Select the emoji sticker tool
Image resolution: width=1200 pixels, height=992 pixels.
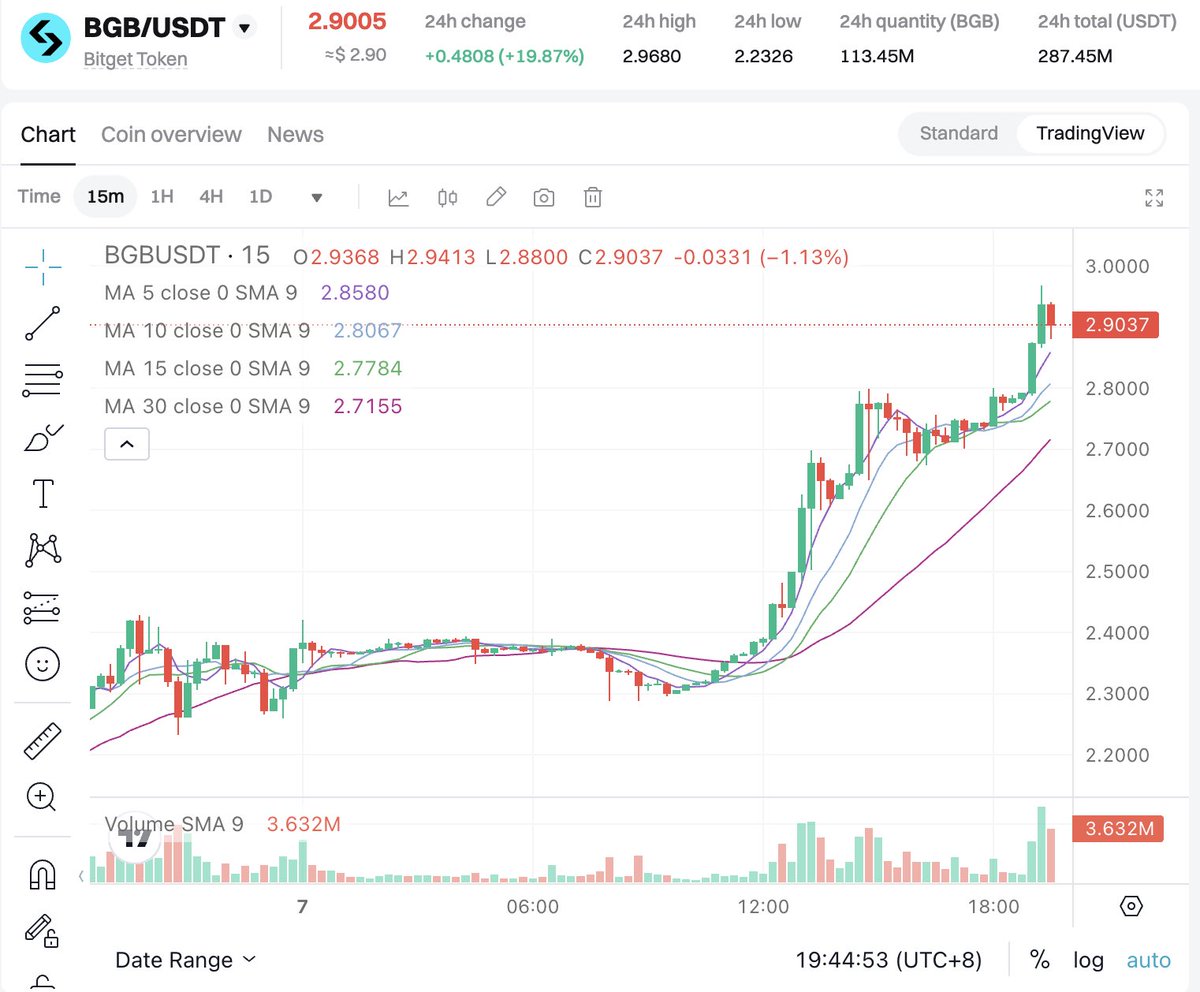(x=41, y=663)
